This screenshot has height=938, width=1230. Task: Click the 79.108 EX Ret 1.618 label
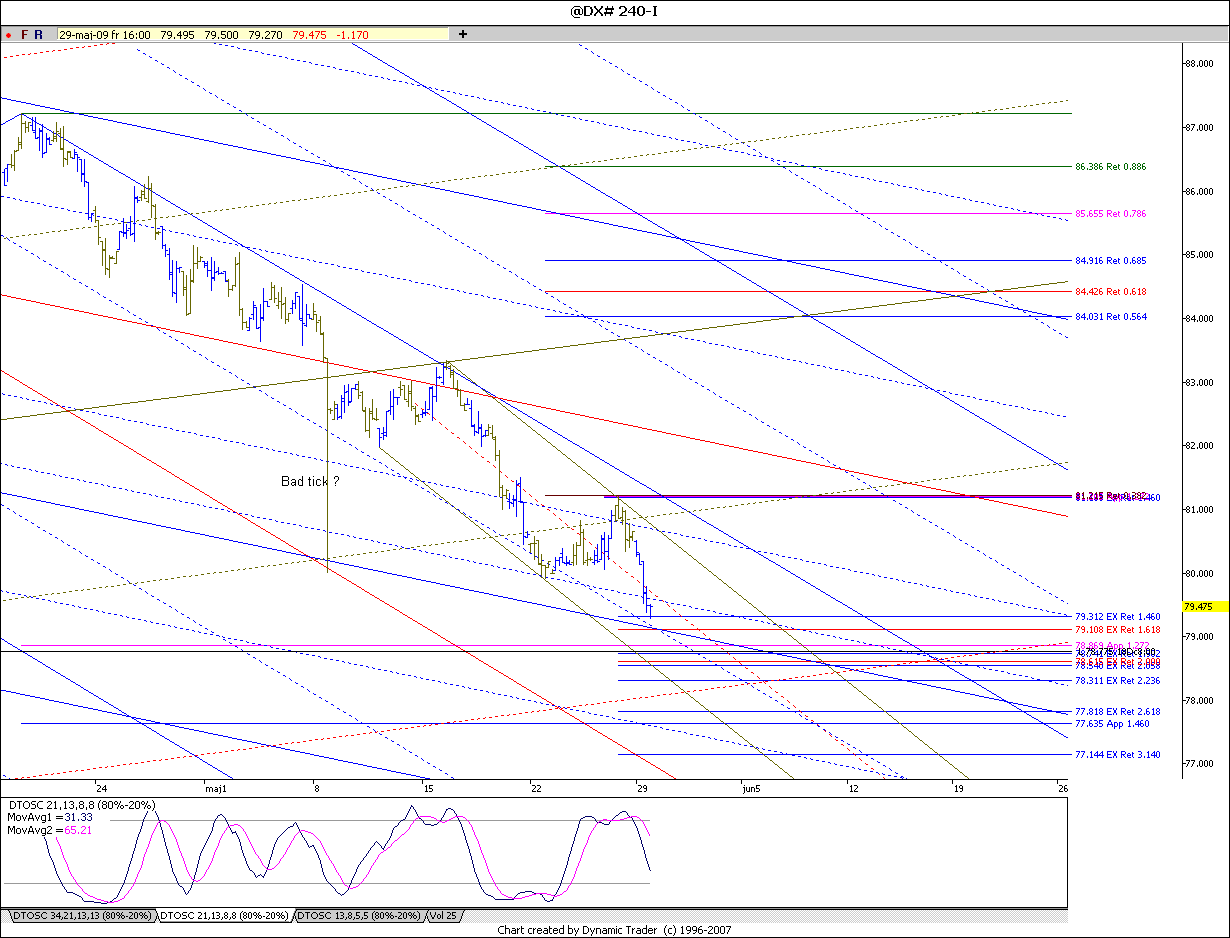[1117, 630]
